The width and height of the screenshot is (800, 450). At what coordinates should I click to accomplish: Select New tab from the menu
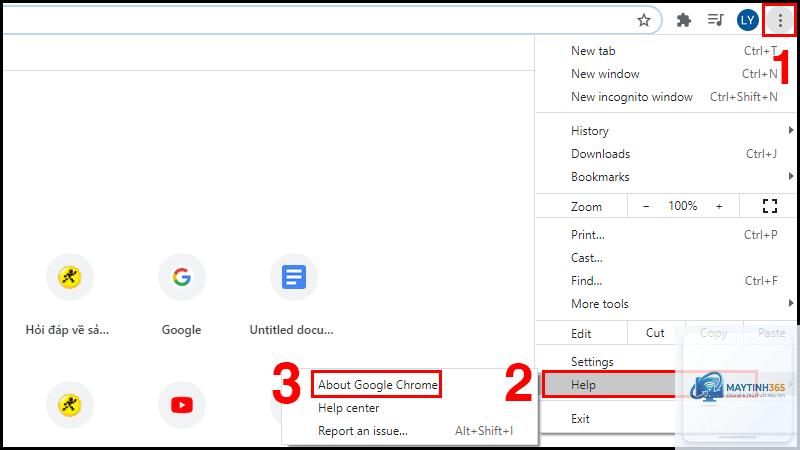pyautogui.click(x=666, y=51)
